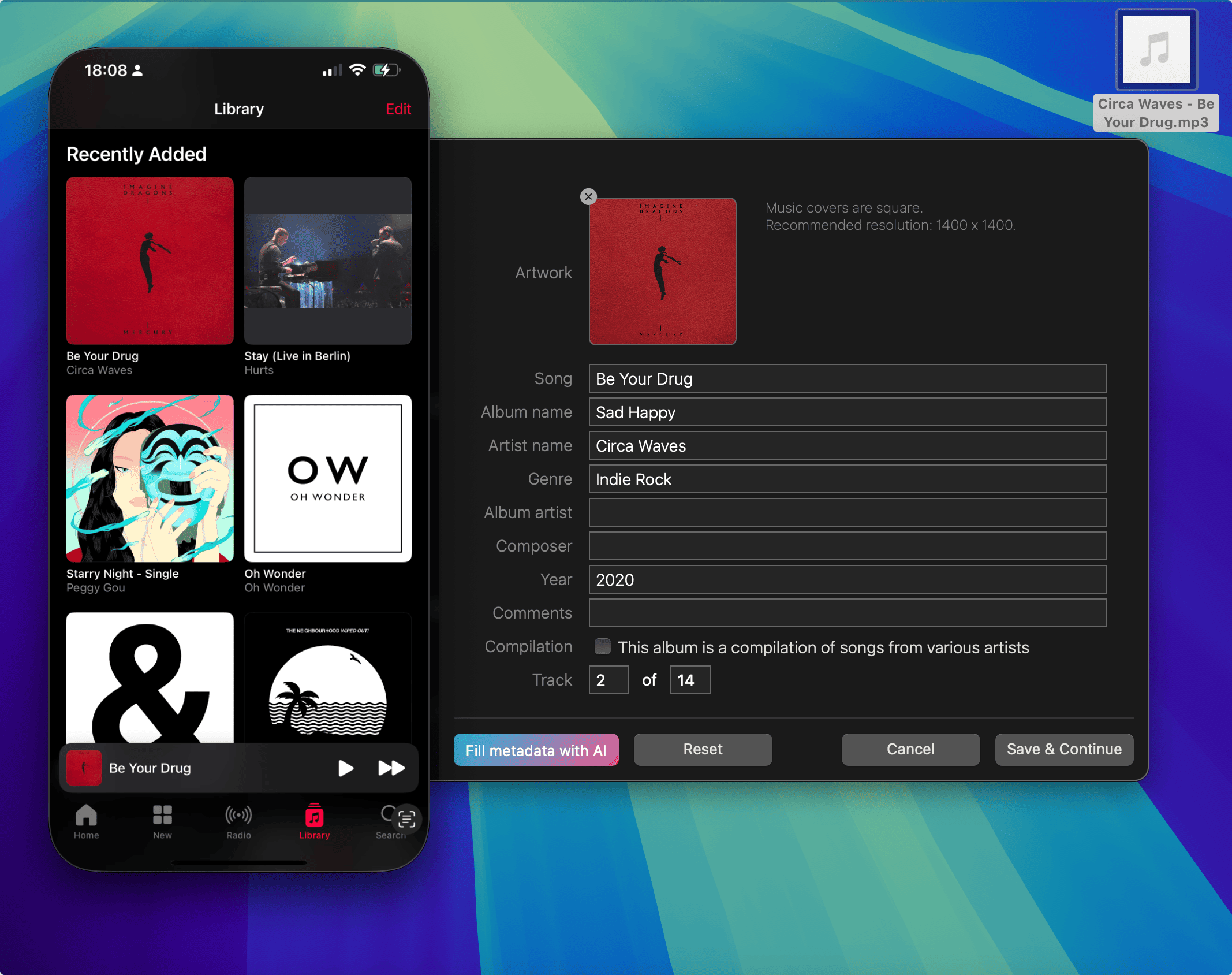The image size is (1232, 975).
Task: Click the Year field showing 2020
Action: (x=848, y=580)
